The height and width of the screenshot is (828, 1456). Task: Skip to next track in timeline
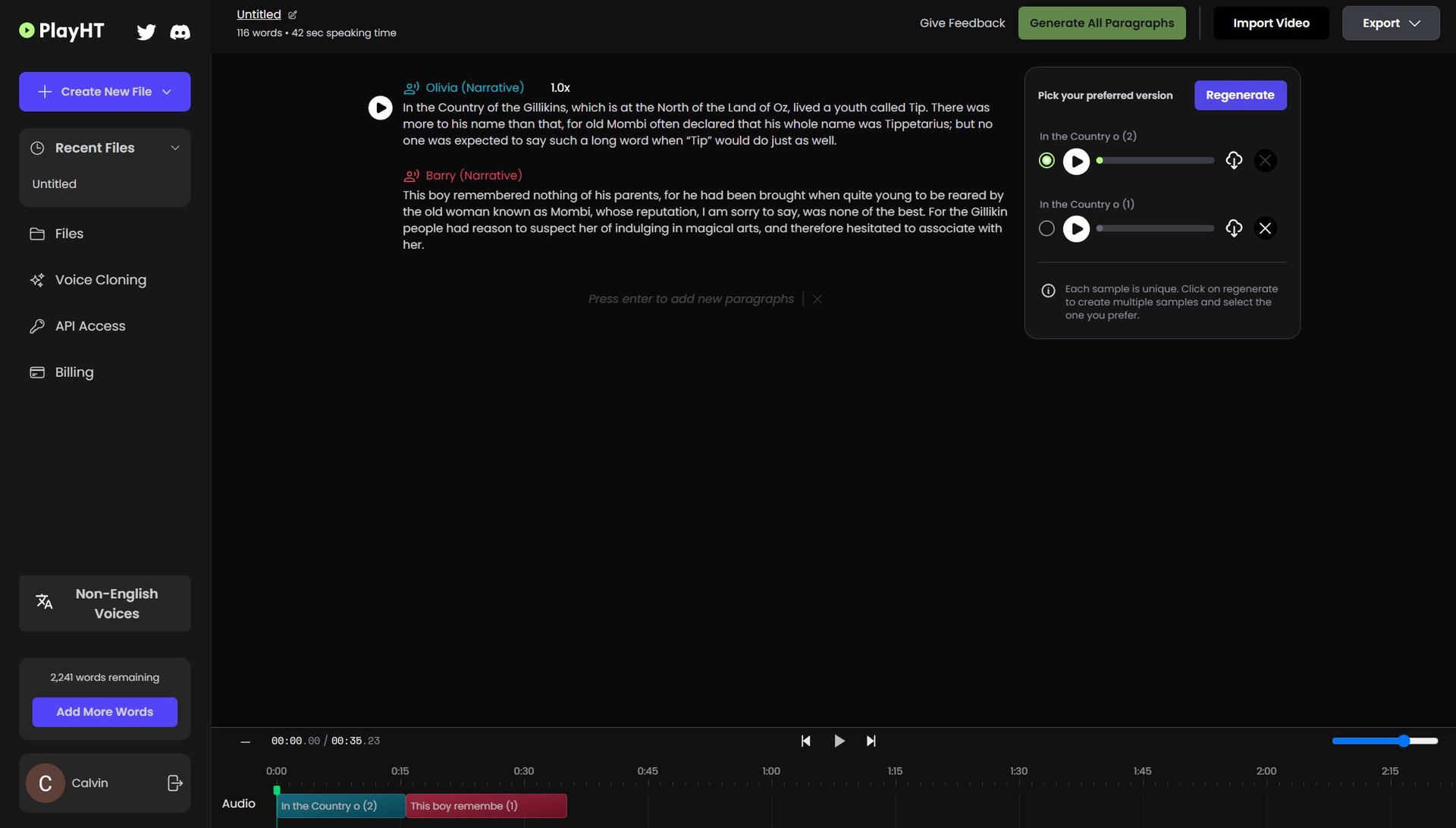pyautogui.click(x=871, y=741)
